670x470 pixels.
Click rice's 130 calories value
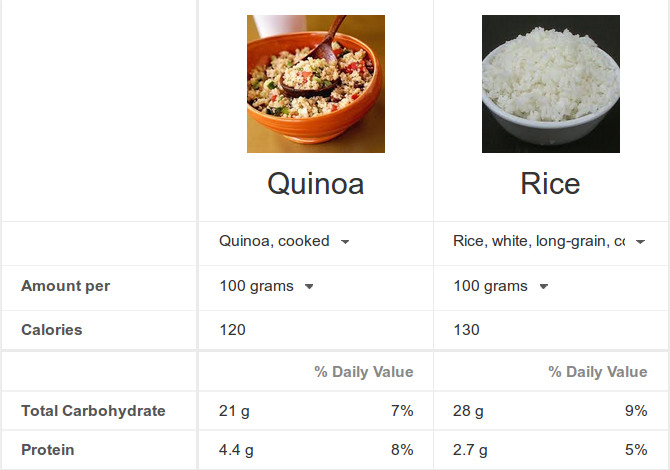coord(467,330)
